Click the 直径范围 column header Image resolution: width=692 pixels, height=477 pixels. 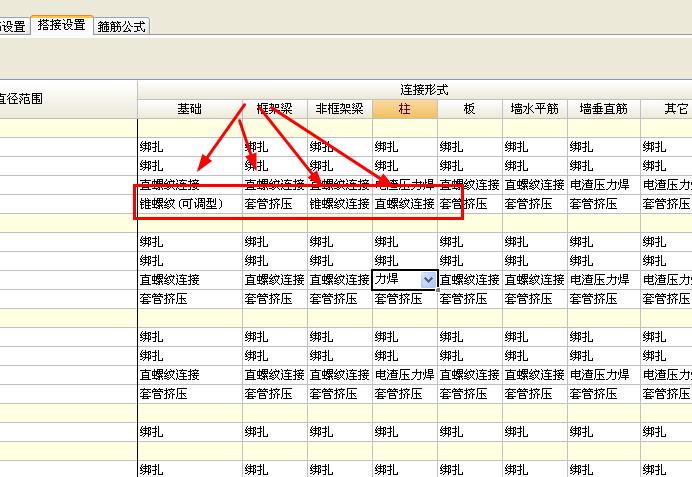(x=68, y=99)
